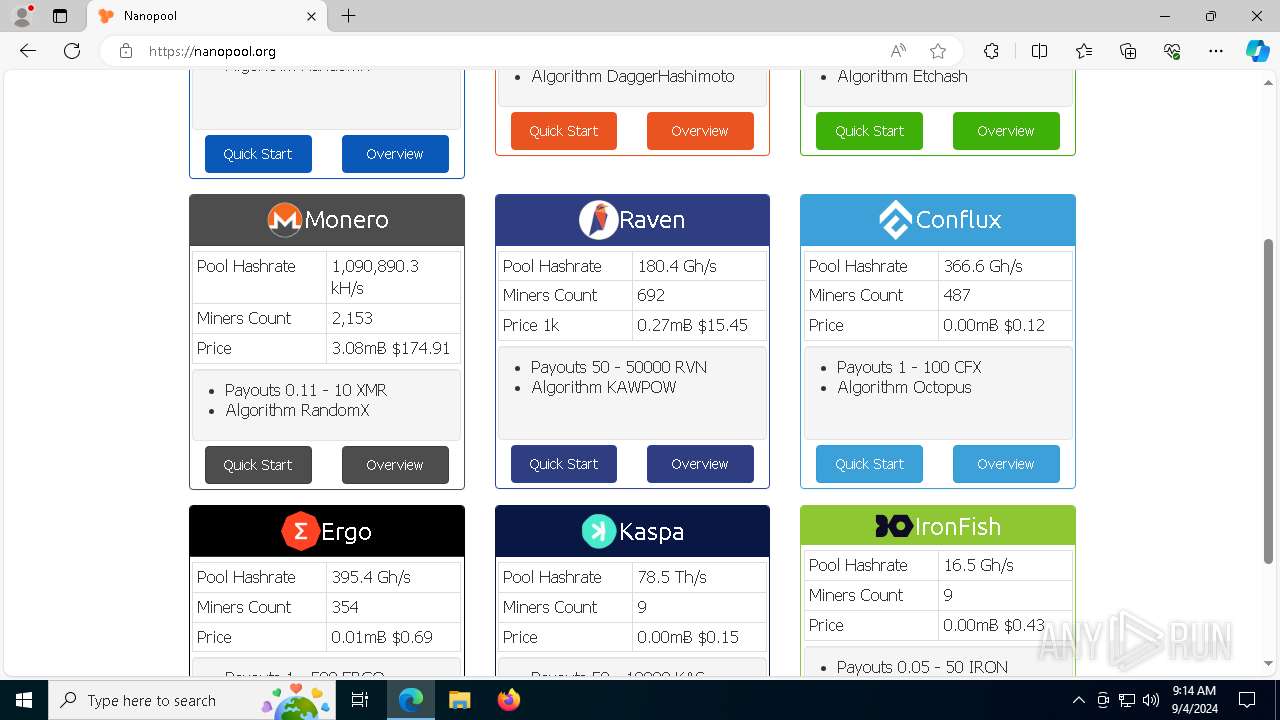Toggle Split screen view
This screenshot has height=720, width=1280.
coord(1039,51)
